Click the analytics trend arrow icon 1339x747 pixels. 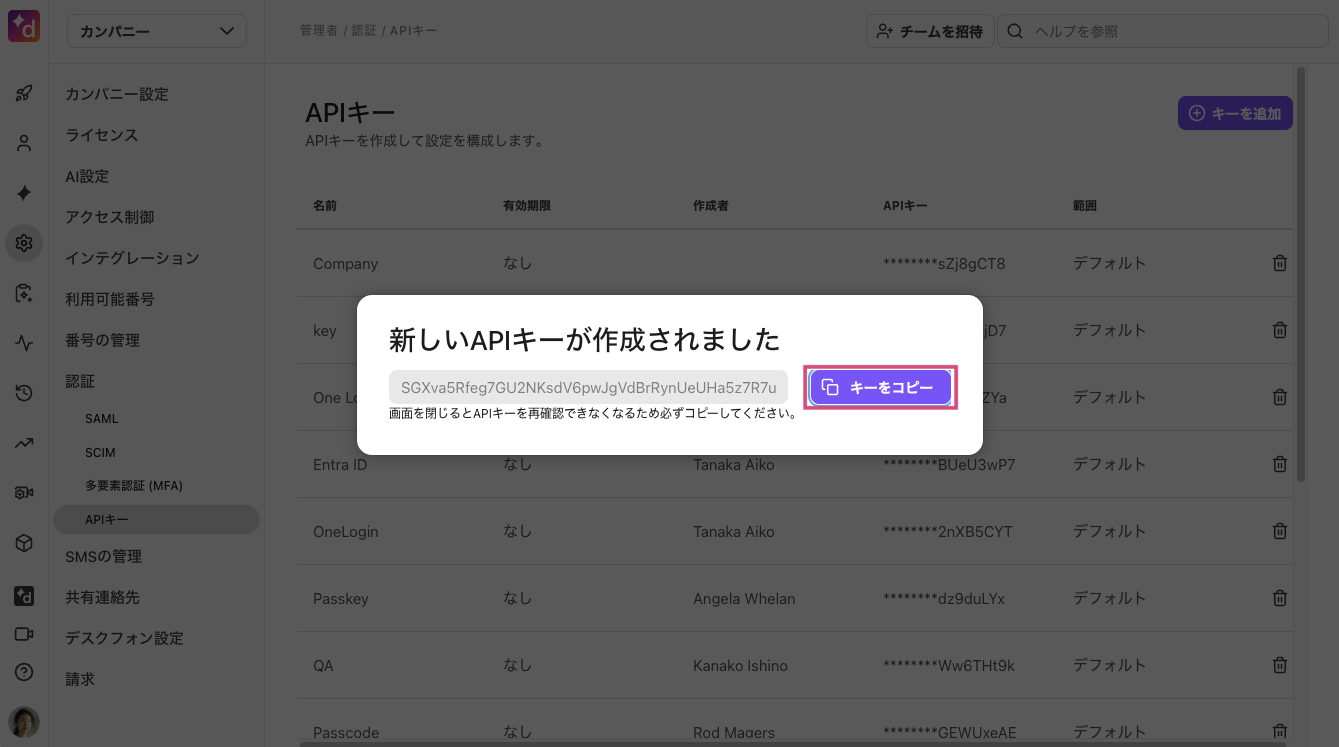point(24,443)
